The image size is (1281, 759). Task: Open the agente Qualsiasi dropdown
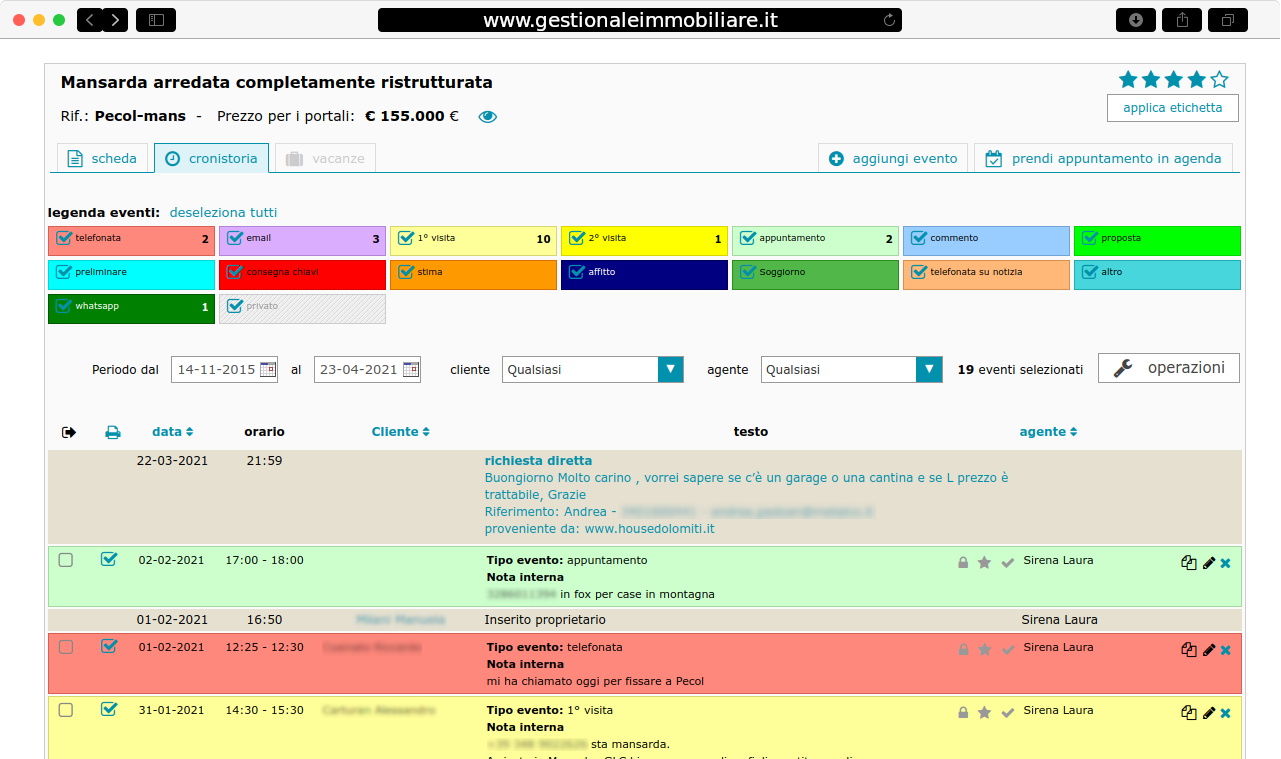(x=928, y=369)
